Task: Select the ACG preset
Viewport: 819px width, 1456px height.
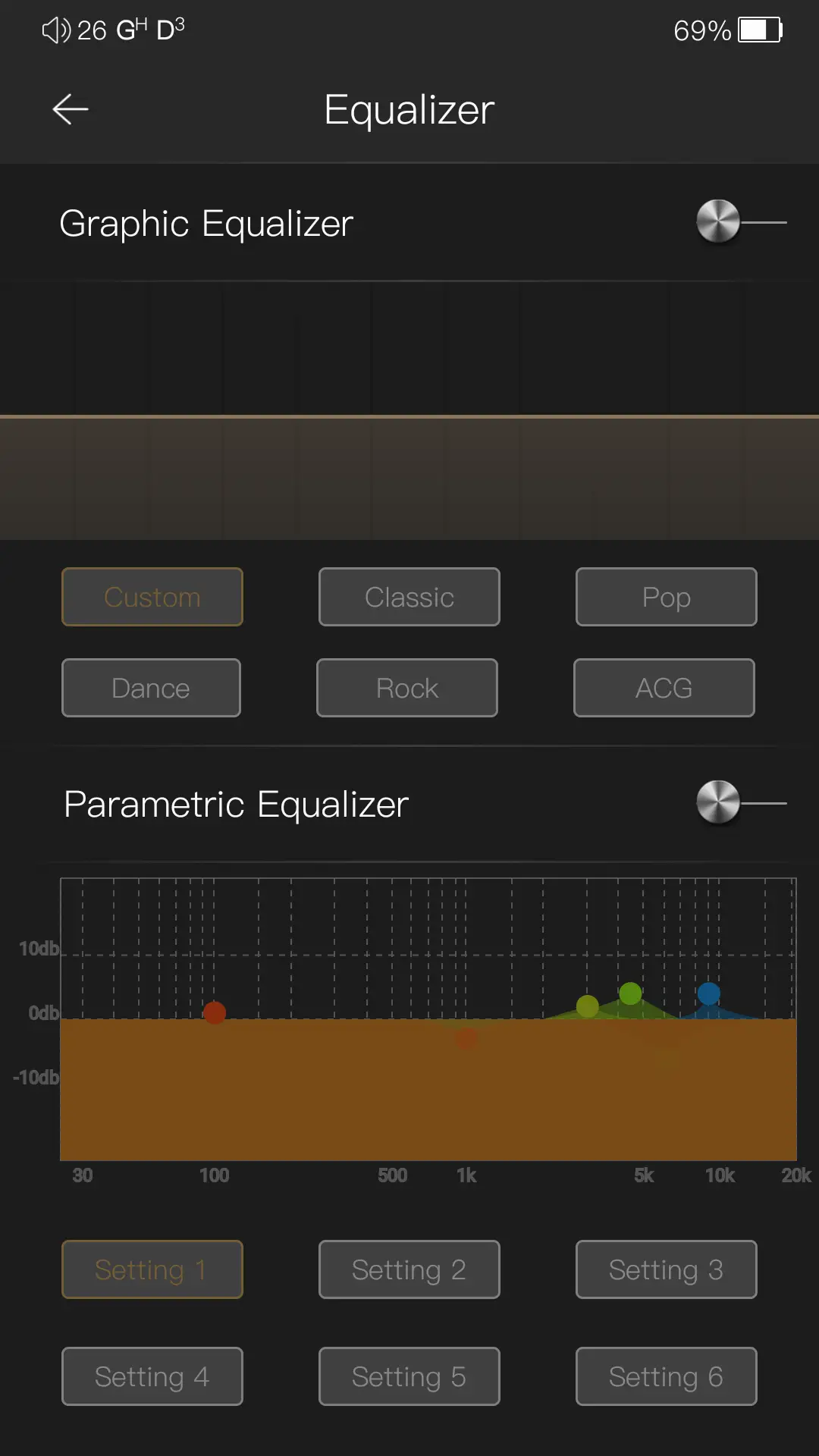Action: coord(664,688)
